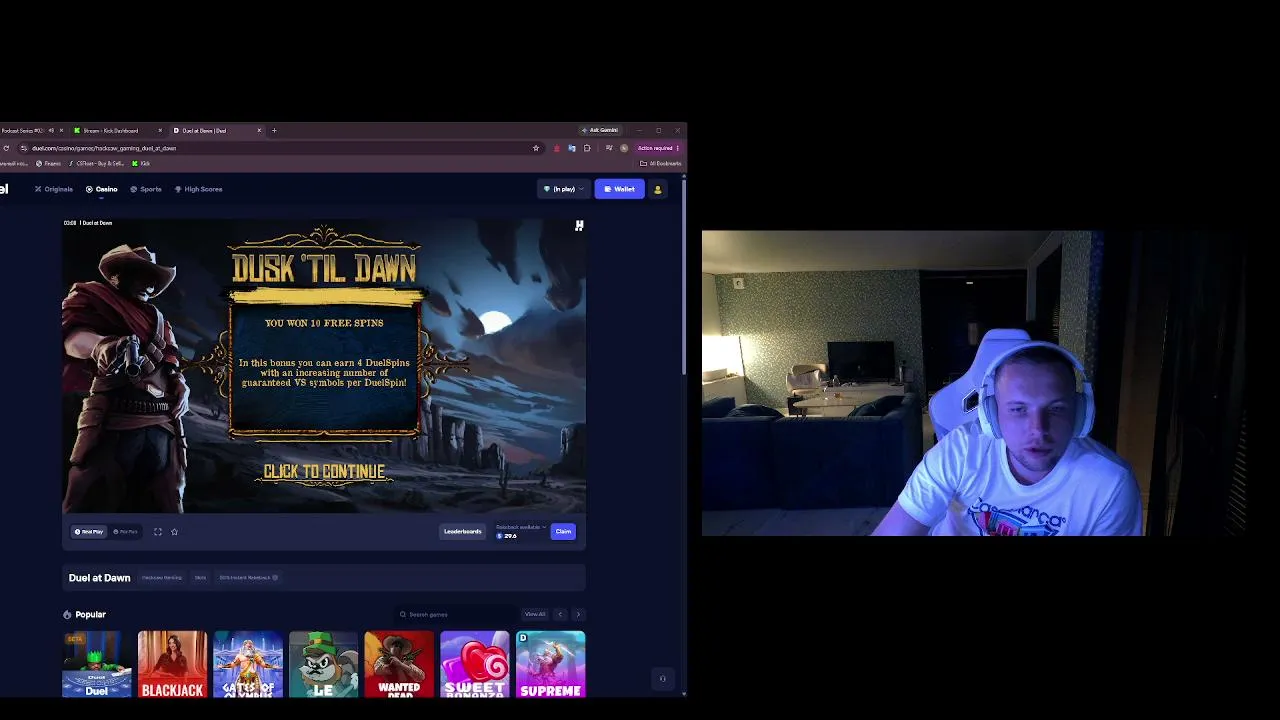Viewport: 1280px width, 720px height.
Task: Click the Ask Gemini button
Action: pyautogui.click(x=603, y=130)
